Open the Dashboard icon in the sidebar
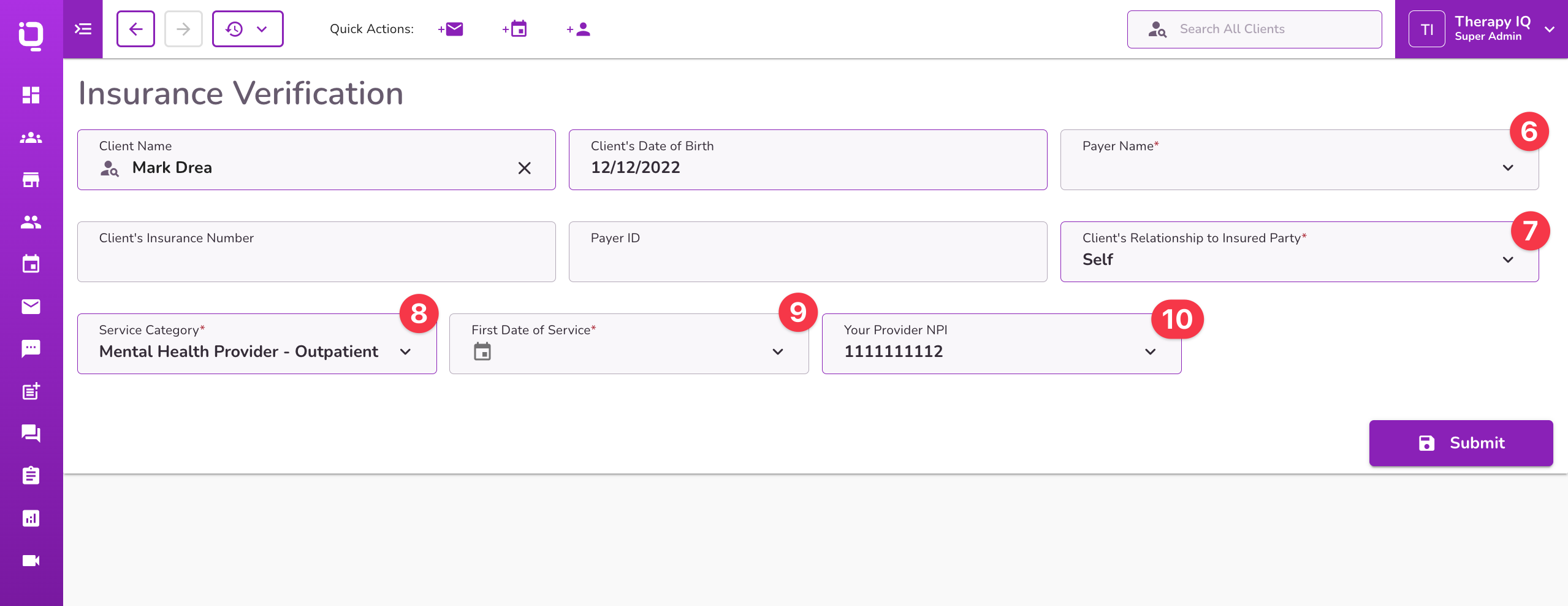 click(30, 96)
